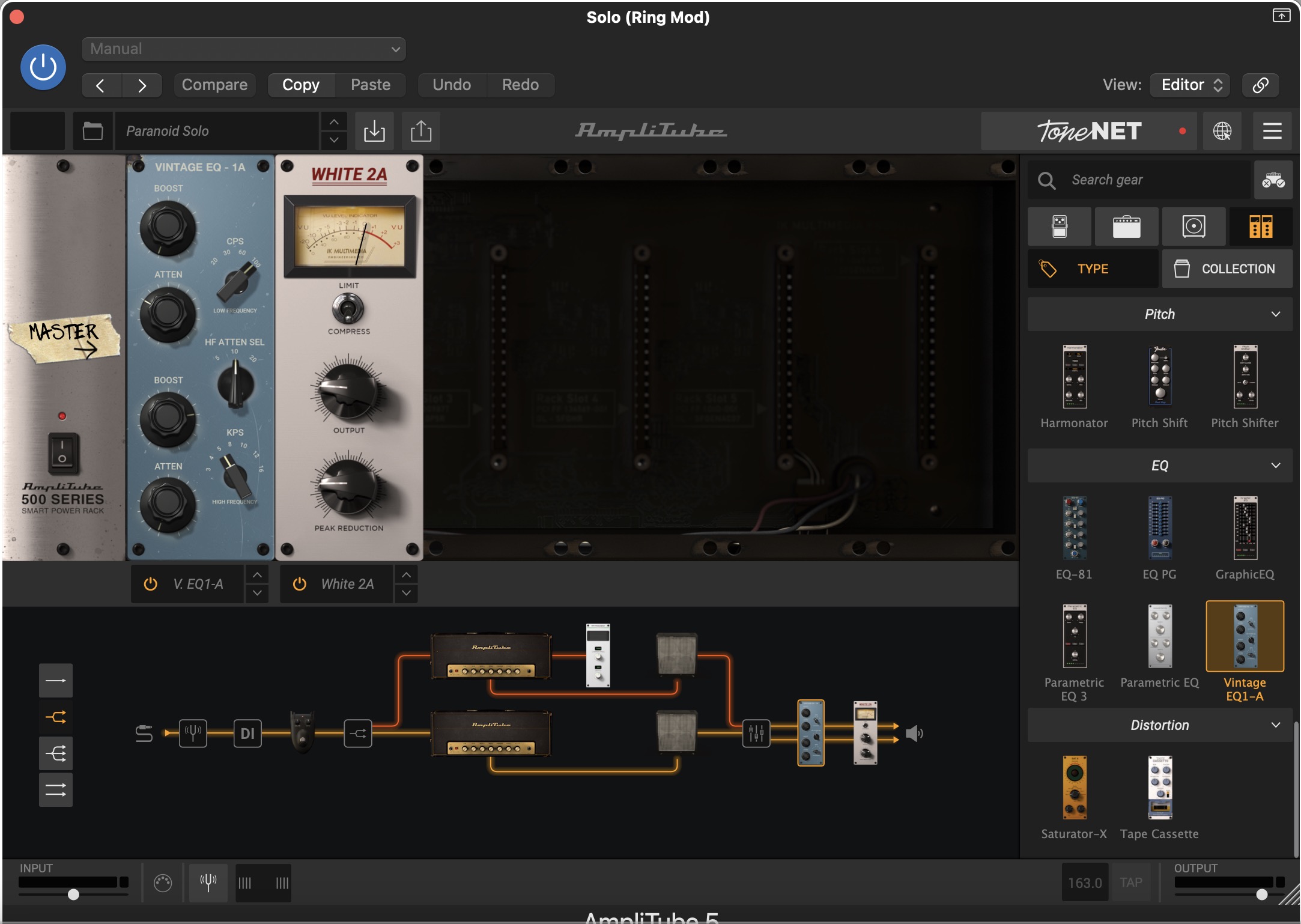The width and height of the screenshot is (1301, 924).
Task: Click the tuner icon in signal chain
Action: (193, 733)
